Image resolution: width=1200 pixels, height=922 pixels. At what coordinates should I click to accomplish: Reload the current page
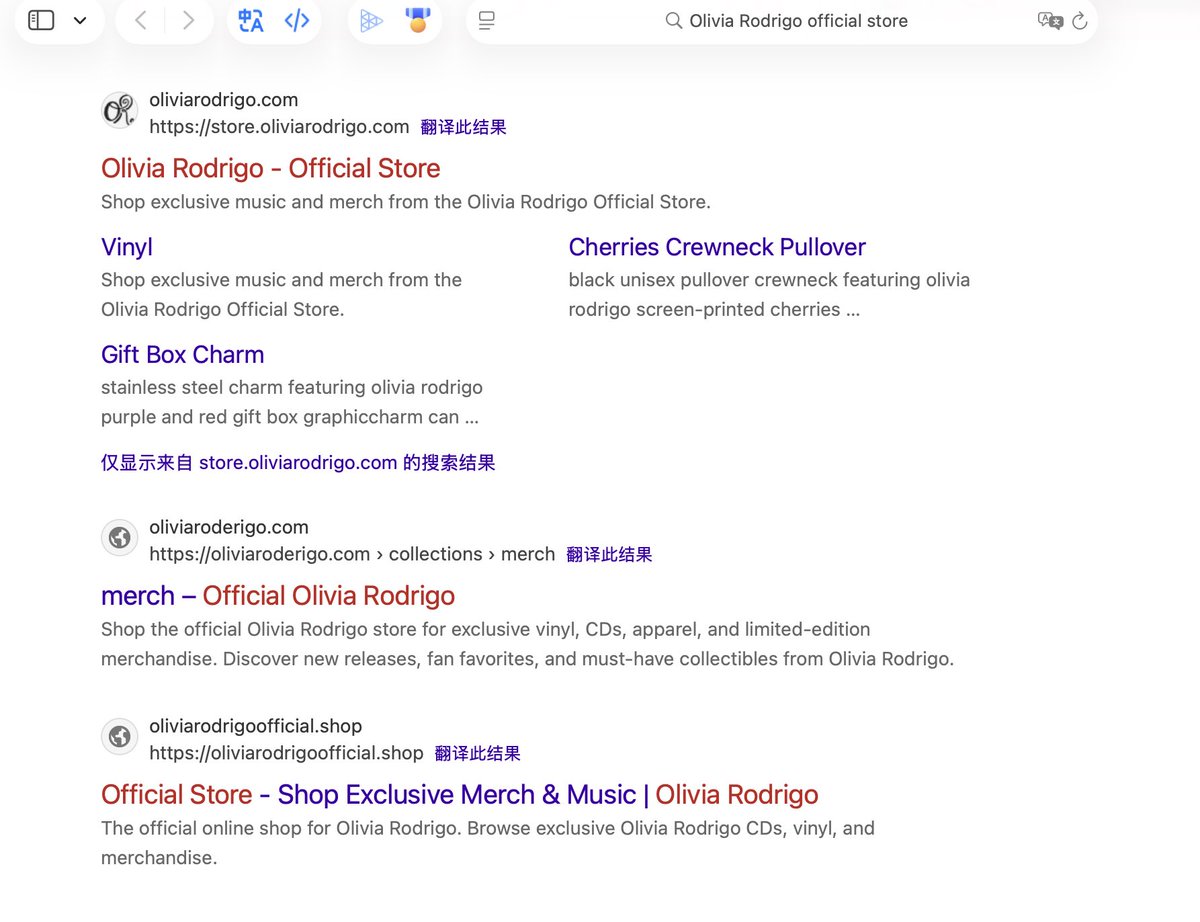1080,21
